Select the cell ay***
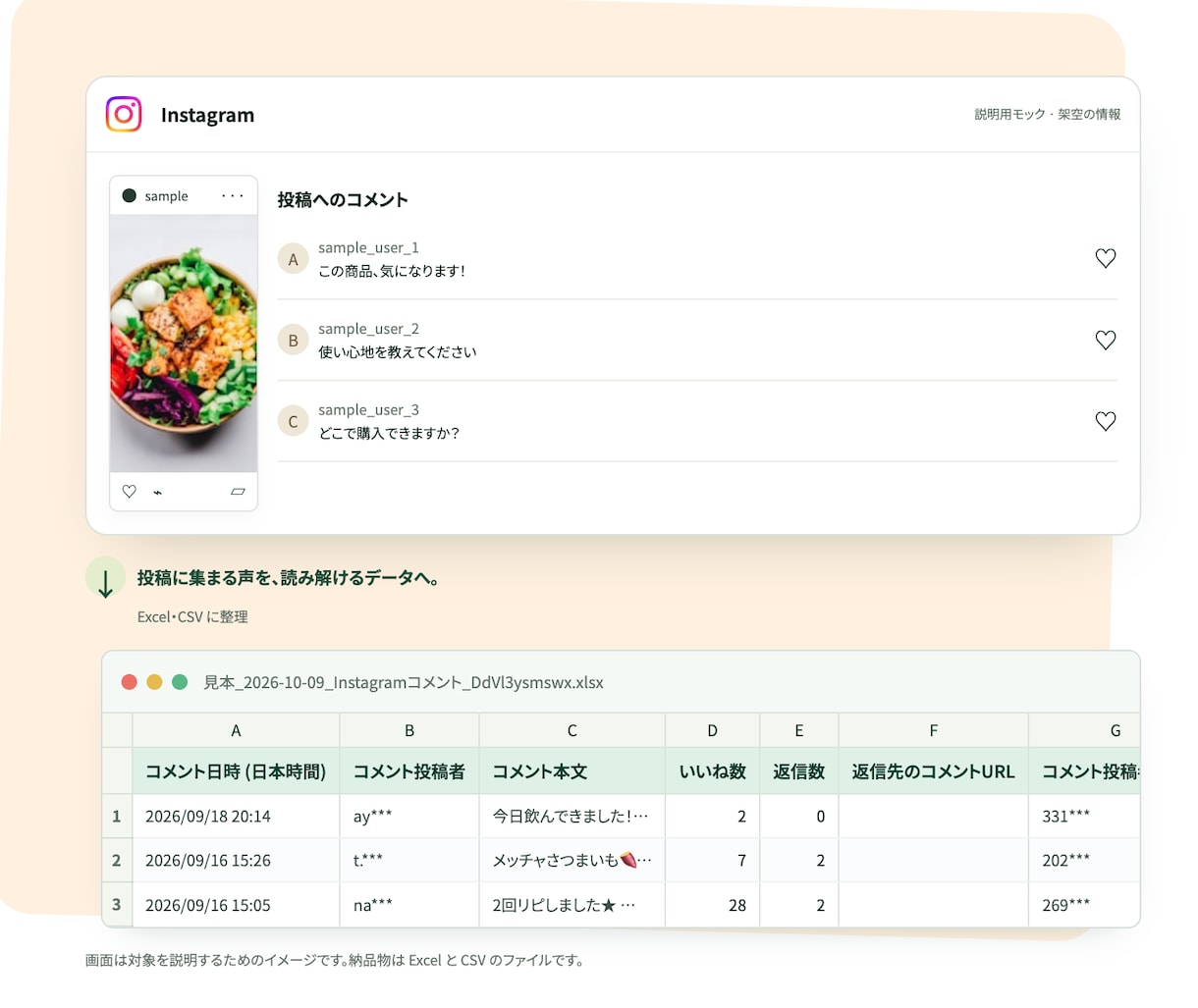Viewport: 1198px width, 1008px height. (x=409, y=816)
